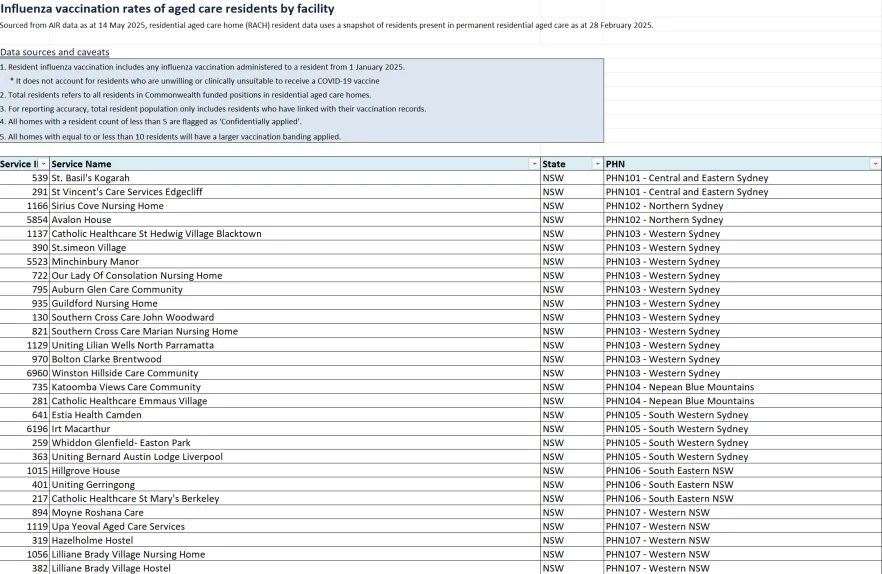
Task: Select 'Our Lady Of Consolation Nursing Home'
Action: tap(295, 275)
